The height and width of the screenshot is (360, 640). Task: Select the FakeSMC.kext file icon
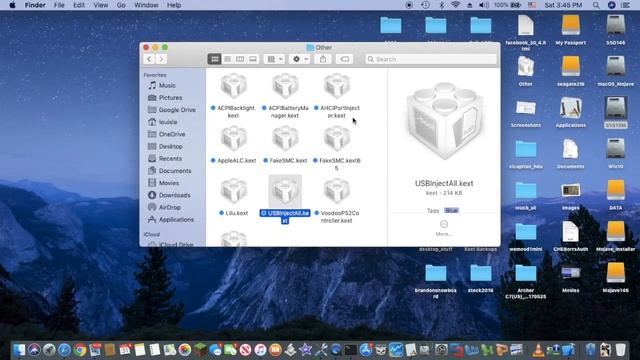(x=285, y=139)
